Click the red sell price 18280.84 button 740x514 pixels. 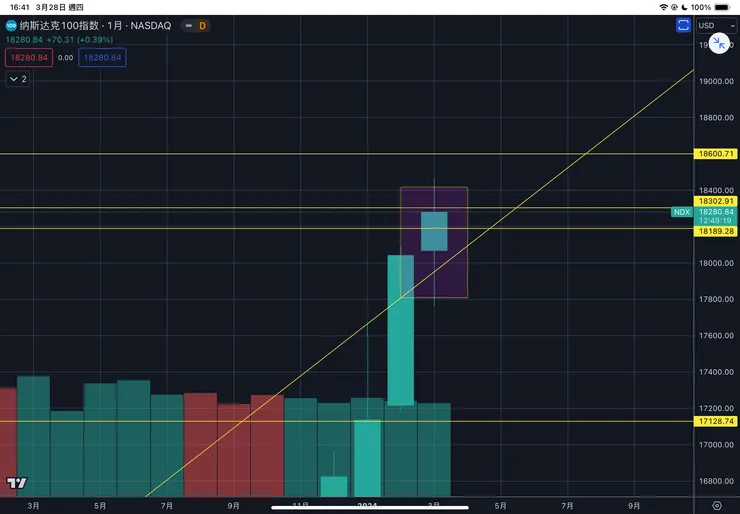click(x=29, y=58)
